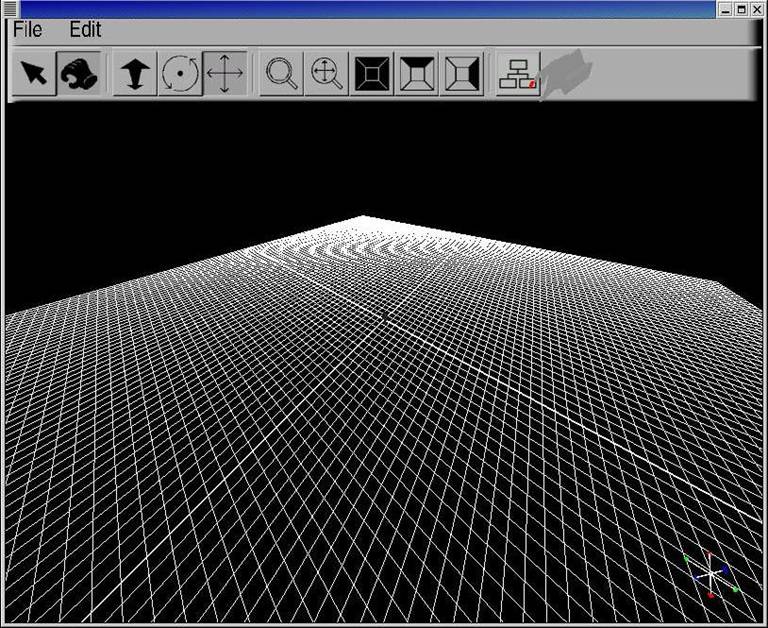Maximize the application window
This screenshot has width=768, height=628.
coord(742,9)
